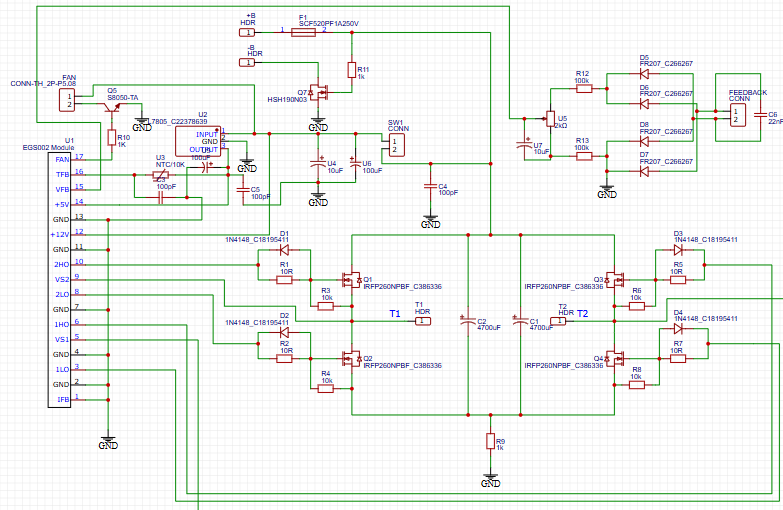The image size is (783, 510).
Task: Click the Q1 IRFP260 MOSFET symbol
Action: pos(352,280)
